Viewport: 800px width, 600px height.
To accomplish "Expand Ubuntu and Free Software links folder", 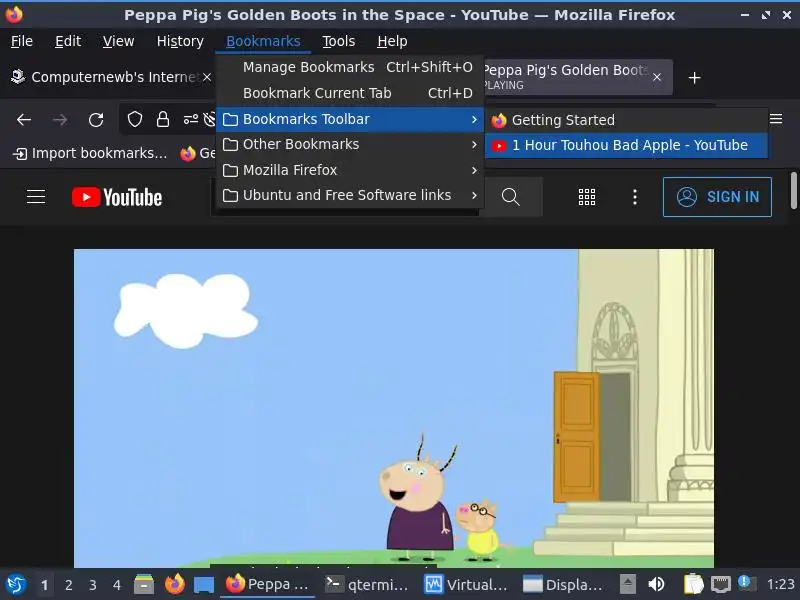I will click(349, 195).
